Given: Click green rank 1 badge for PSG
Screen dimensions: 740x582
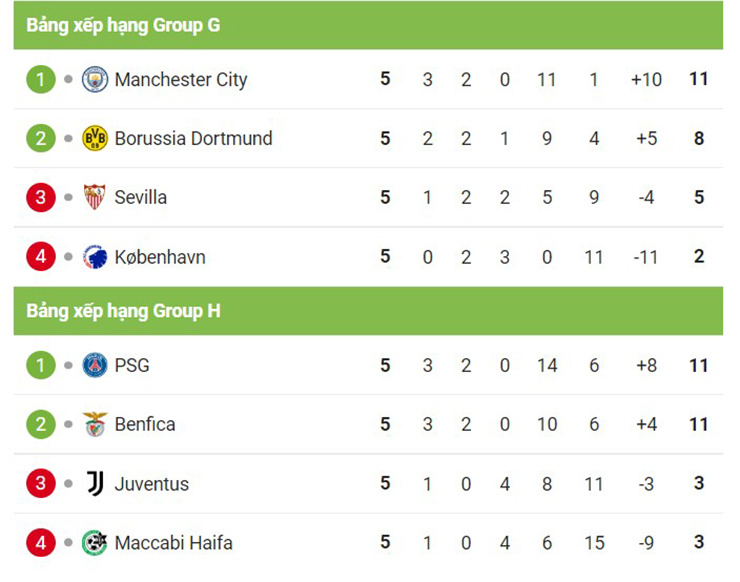Looking at the screenshot, I should (41, 365).
